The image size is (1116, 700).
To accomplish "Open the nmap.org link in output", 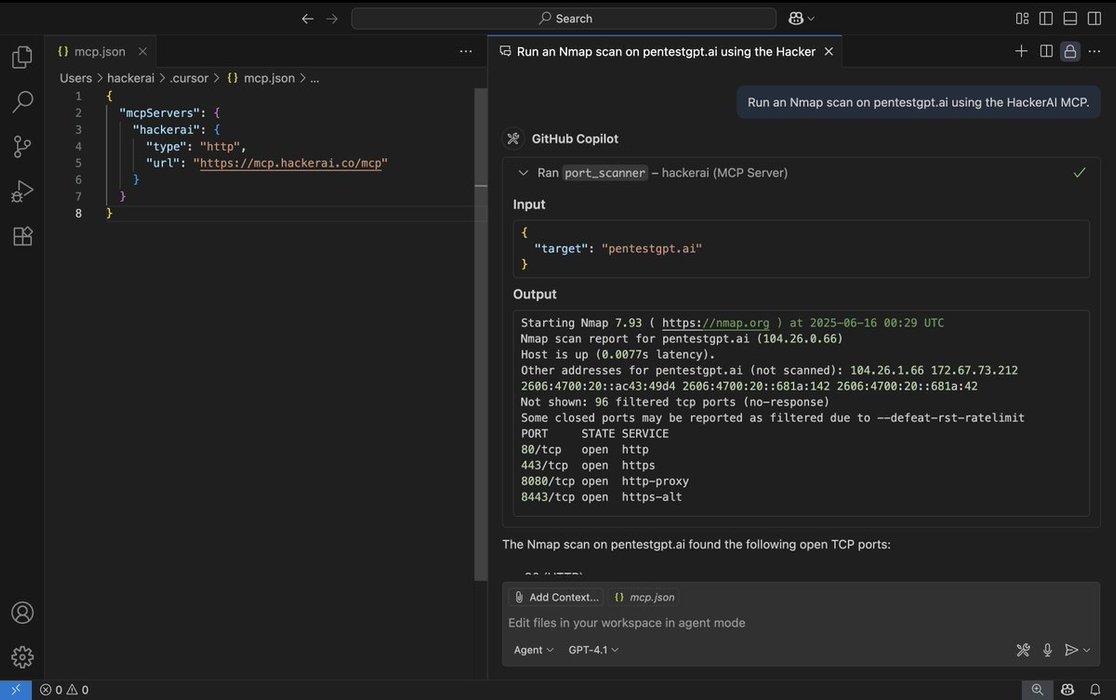I will coord(716,323).
